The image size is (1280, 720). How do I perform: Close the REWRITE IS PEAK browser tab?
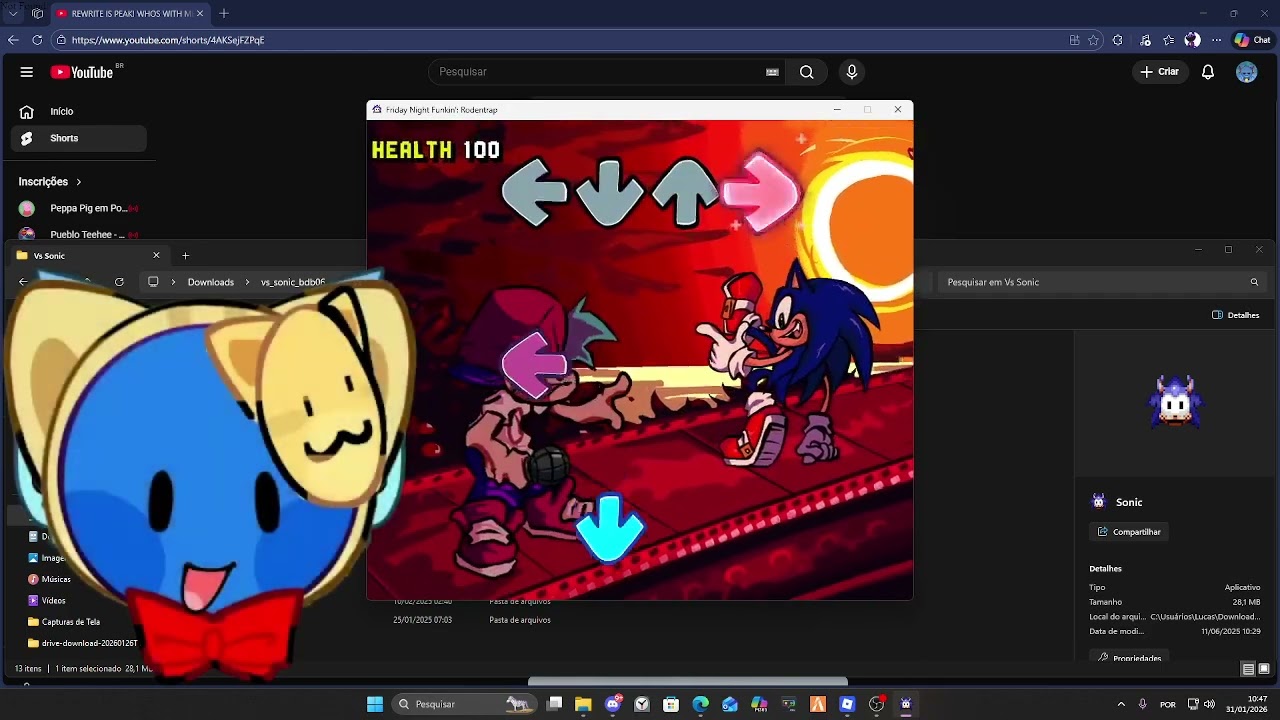tap(200, 14)
